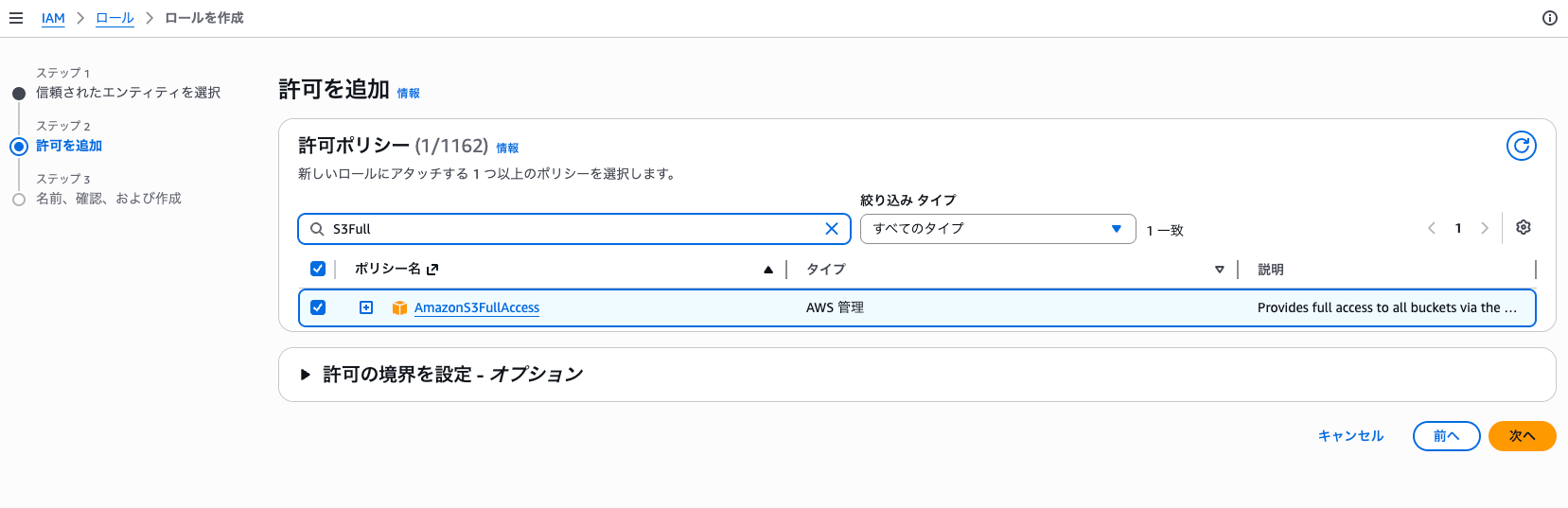
Task: Click the 1 一致 match count
Action: [1165, 231]
